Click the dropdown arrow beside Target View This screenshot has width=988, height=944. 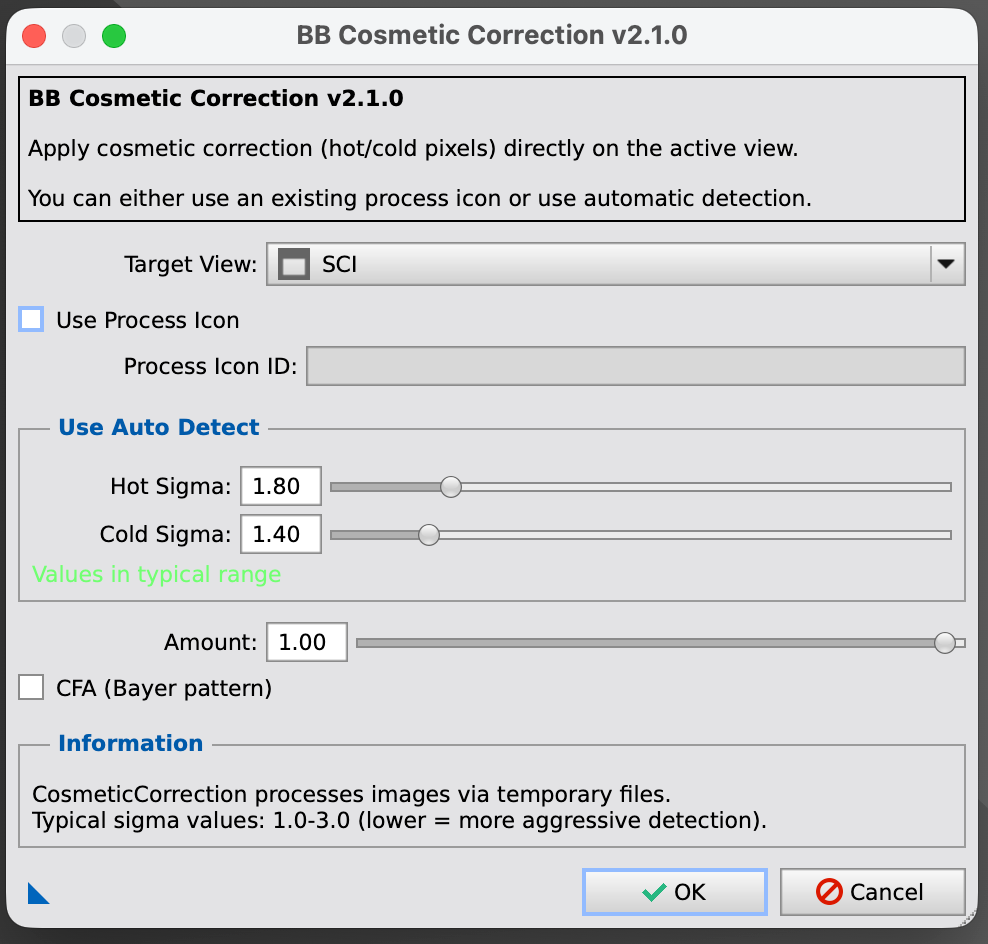point(945,264)
